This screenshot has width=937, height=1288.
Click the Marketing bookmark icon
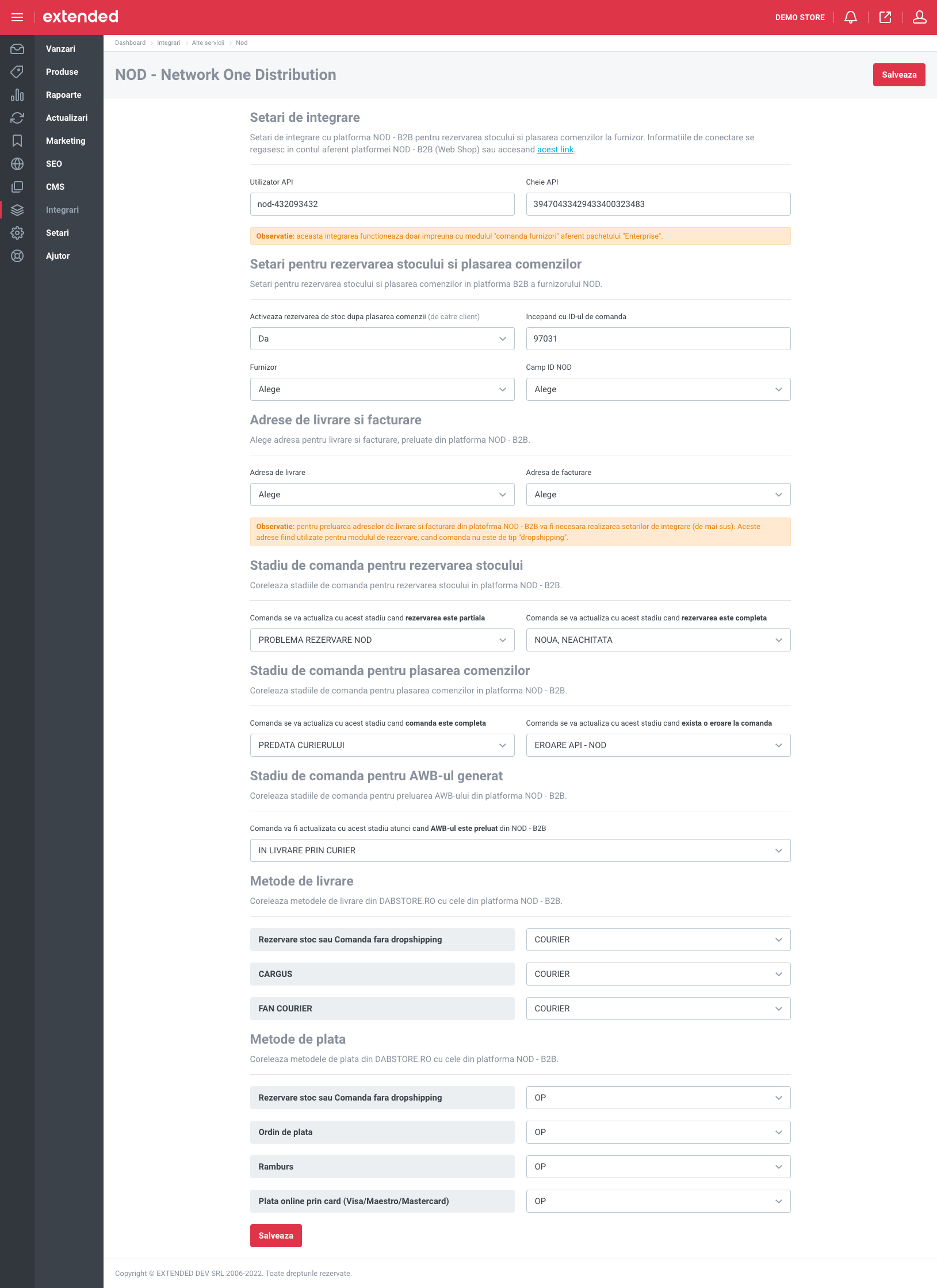click(x=17, y=141)
